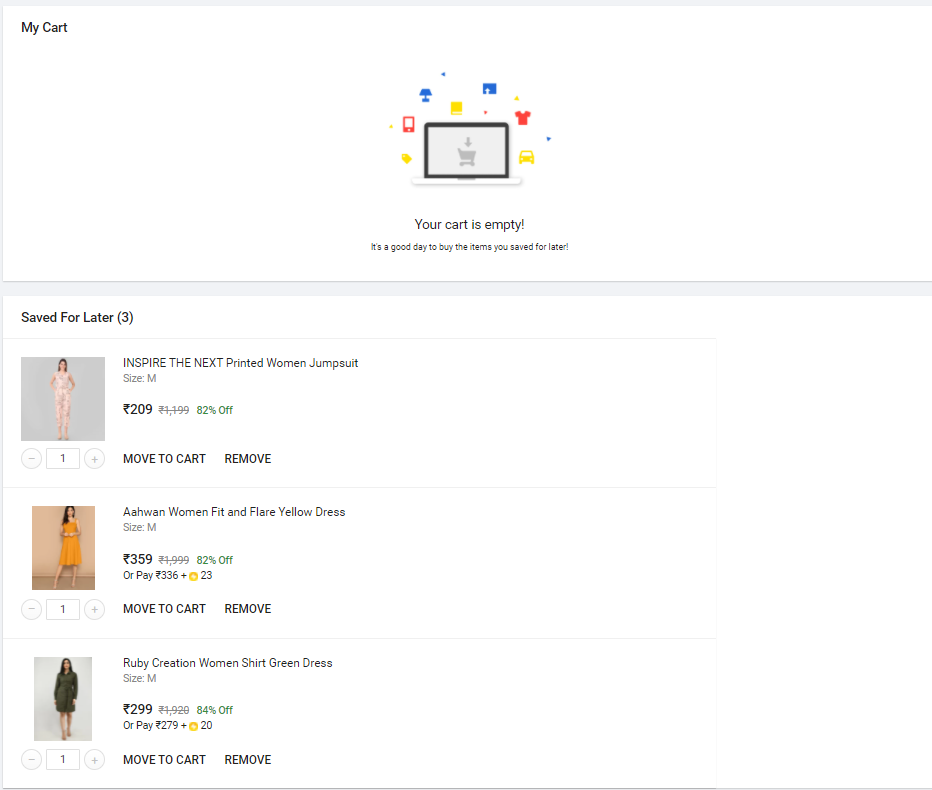The height and width of the screenshot is (790, 932).
Task: Click the jumpsuit quantity input field
Action: [63, 458]
